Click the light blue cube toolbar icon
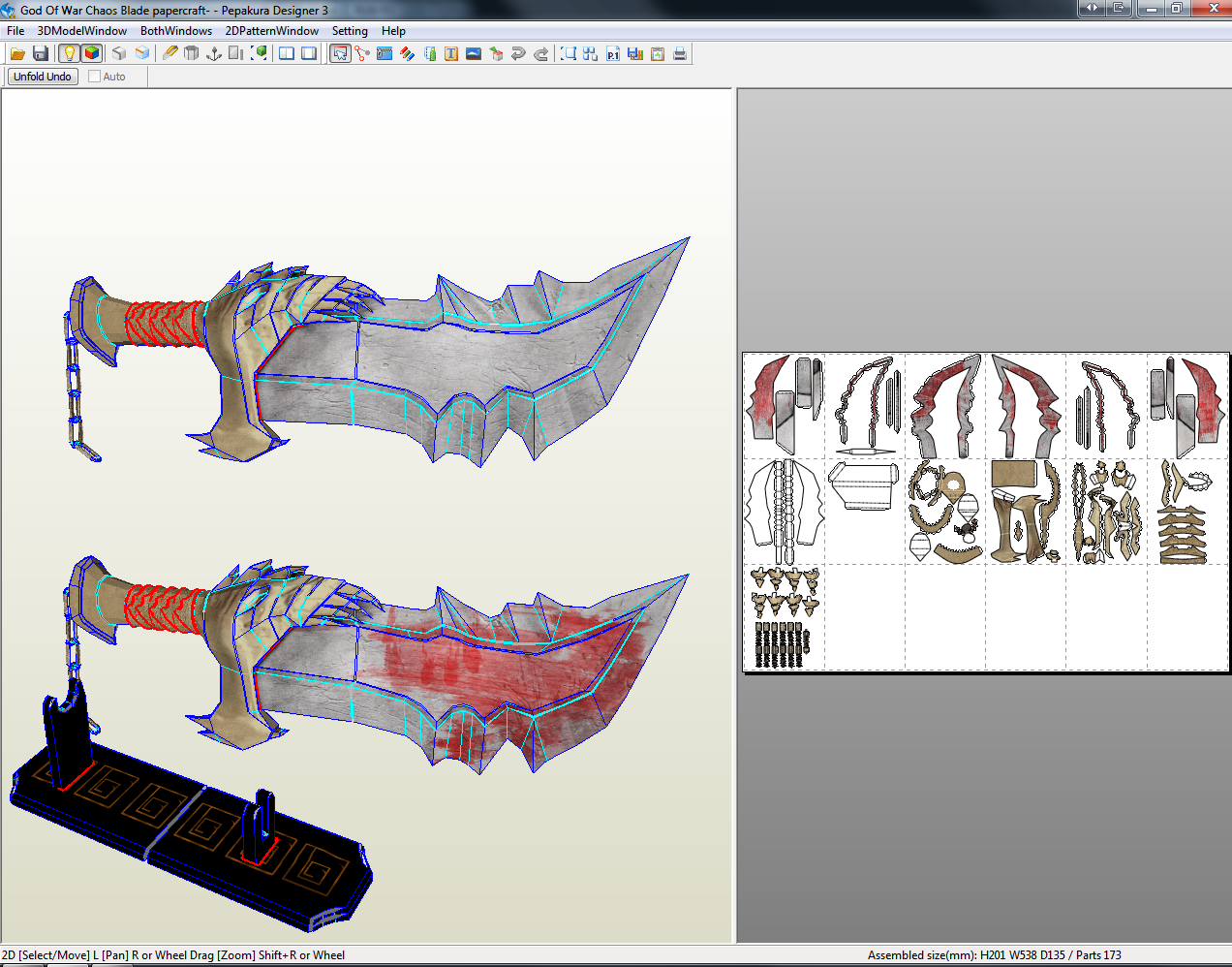 (142, 53)
